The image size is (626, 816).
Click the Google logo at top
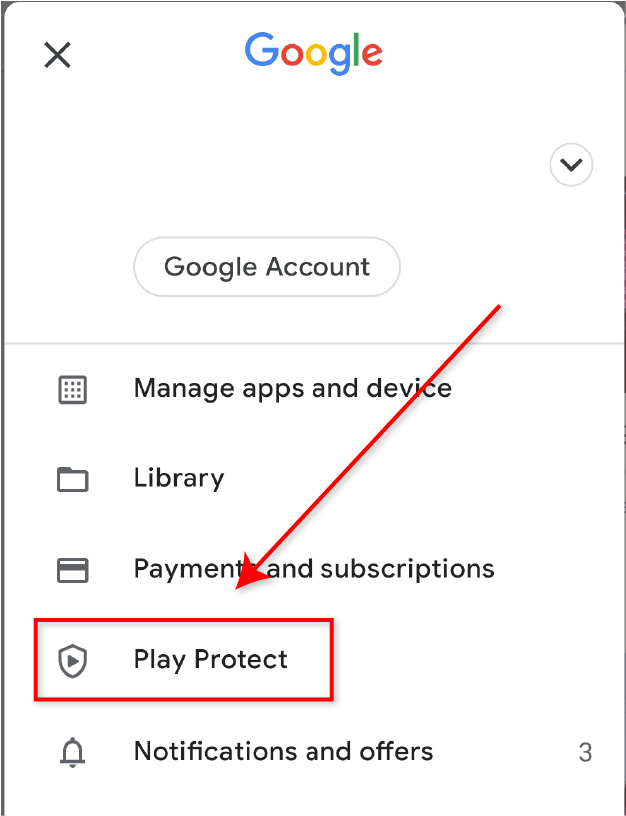314,53
